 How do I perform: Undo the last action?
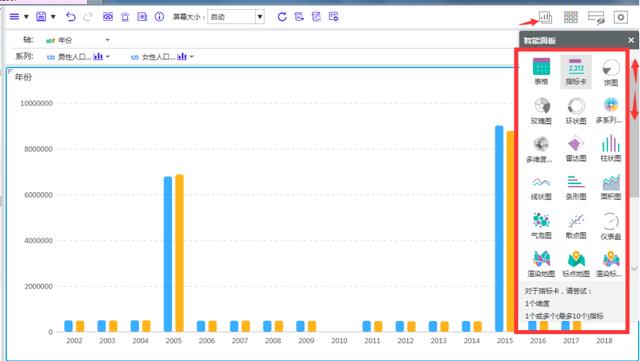pyautogui.click(x=71, y=17)
